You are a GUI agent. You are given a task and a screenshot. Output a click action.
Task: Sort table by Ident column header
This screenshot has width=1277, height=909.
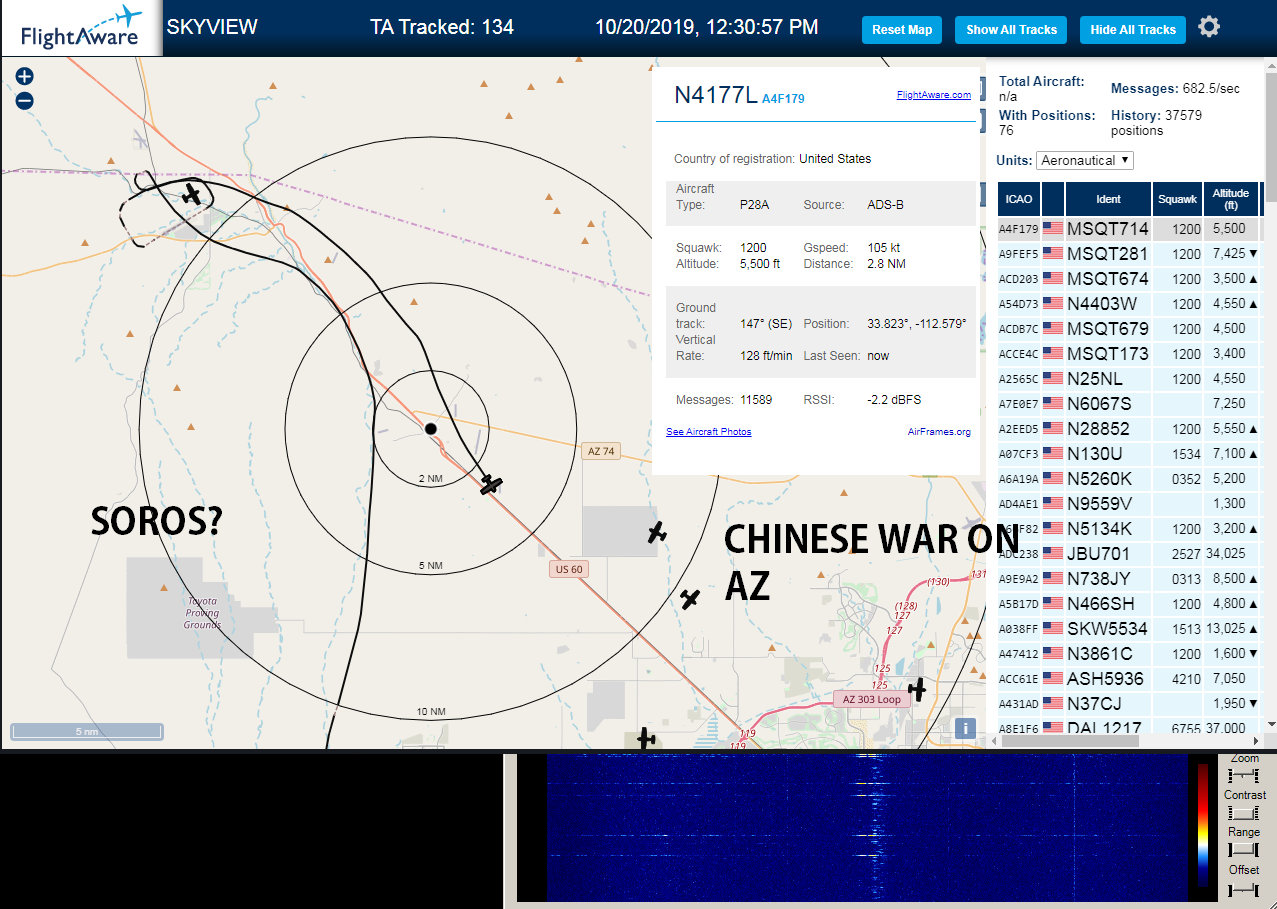point(1109,199)
